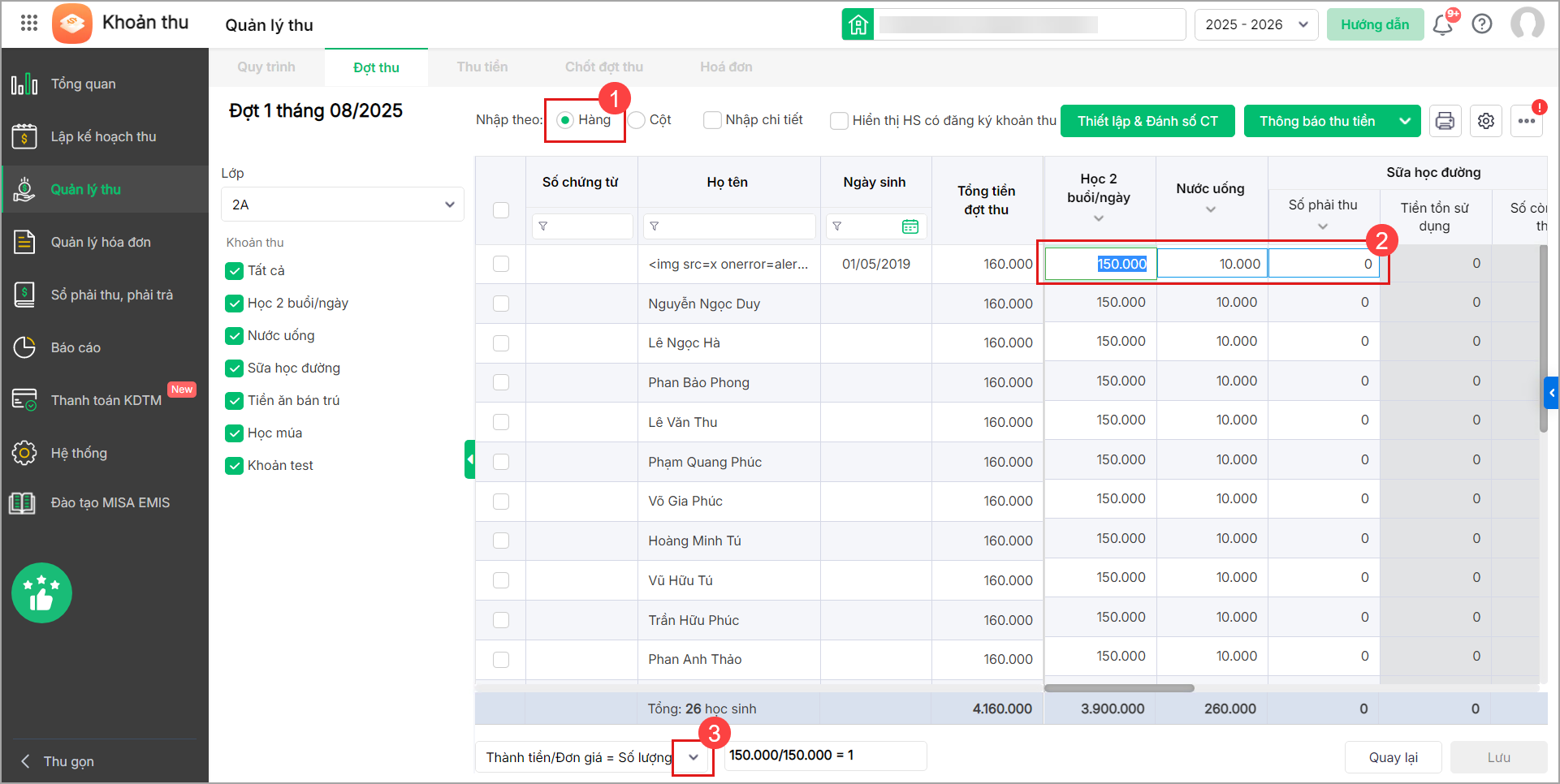Enable the Nhập chi tiết checkbox

[x=712, y=120]
